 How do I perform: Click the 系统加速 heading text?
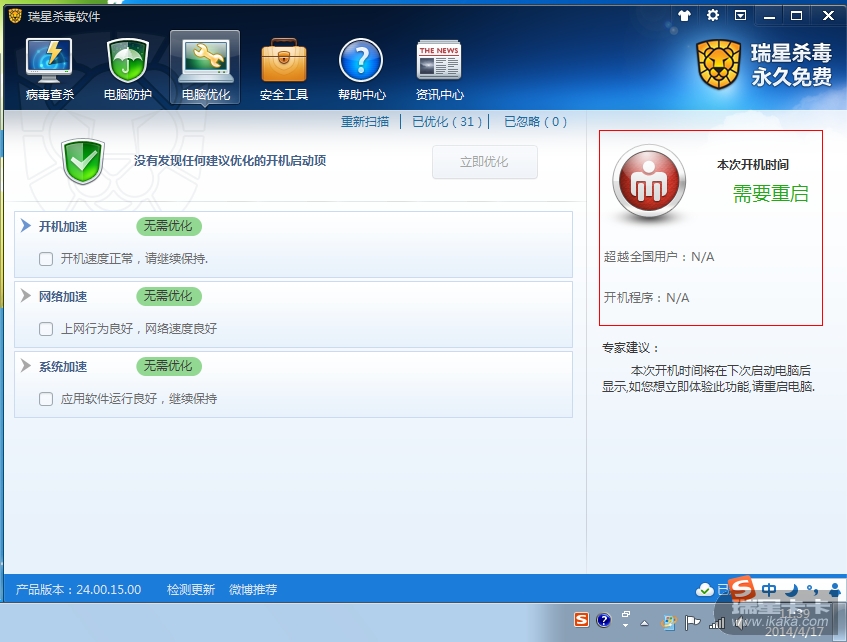(63, 367)
